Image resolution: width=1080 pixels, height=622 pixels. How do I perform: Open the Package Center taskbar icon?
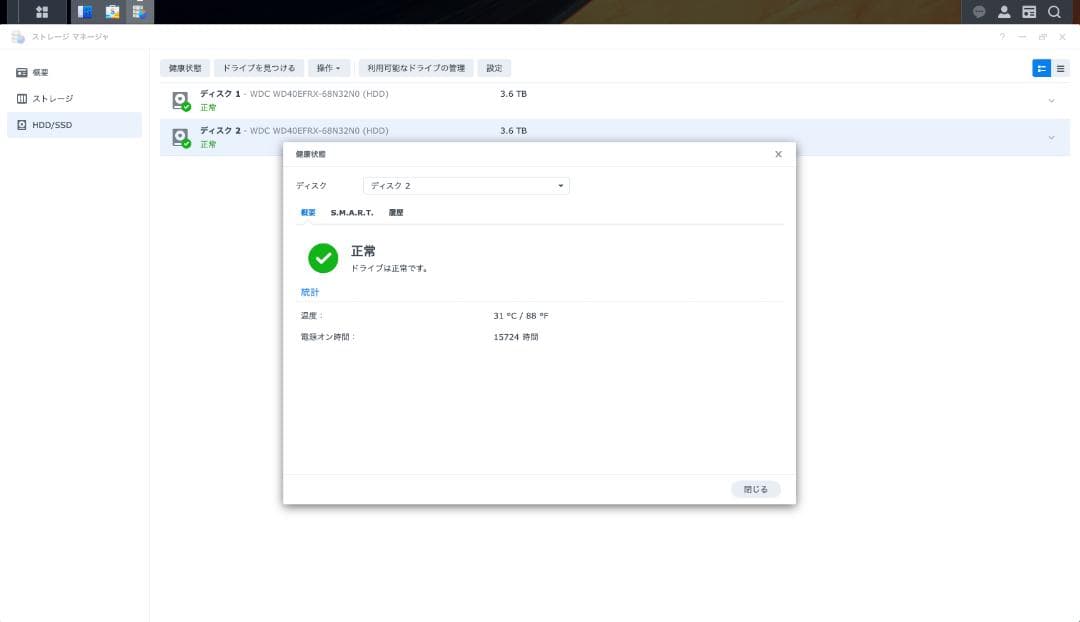click(x=112, y=12)
